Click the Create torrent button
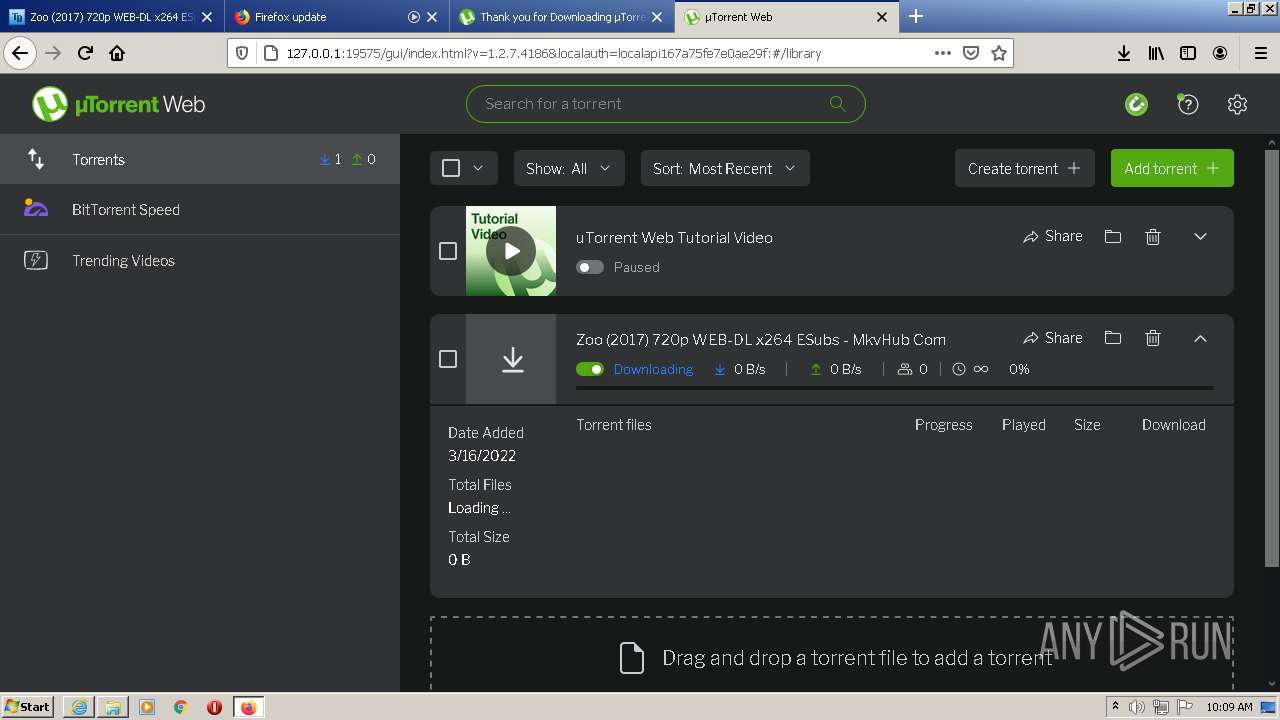 coord(1025,168)
